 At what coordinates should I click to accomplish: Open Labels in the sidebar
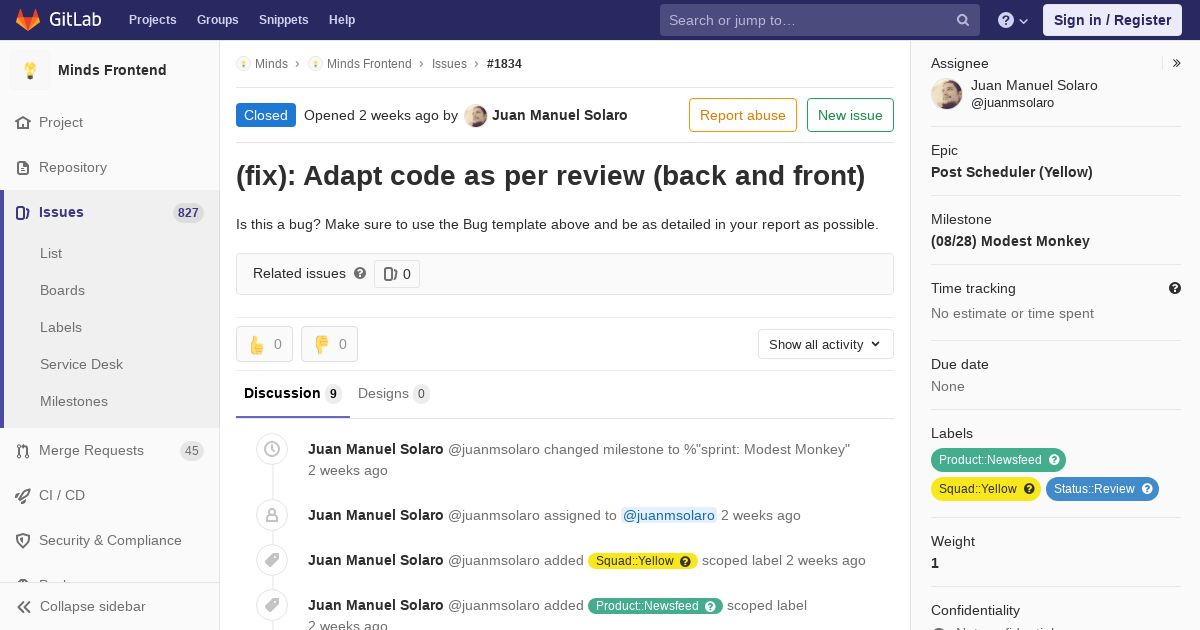[61, 327]
